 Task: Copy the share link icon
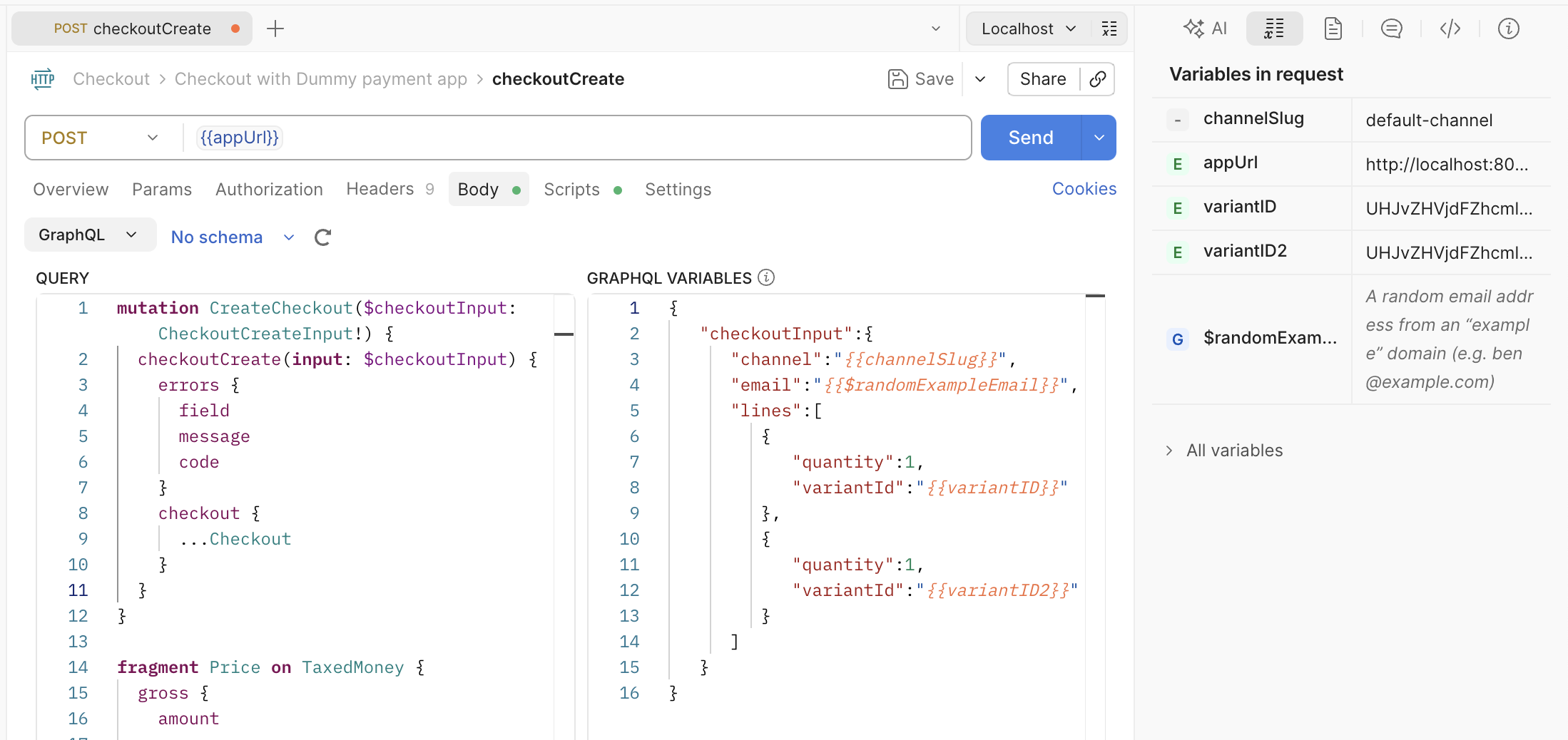click(x=1097, y=79)
